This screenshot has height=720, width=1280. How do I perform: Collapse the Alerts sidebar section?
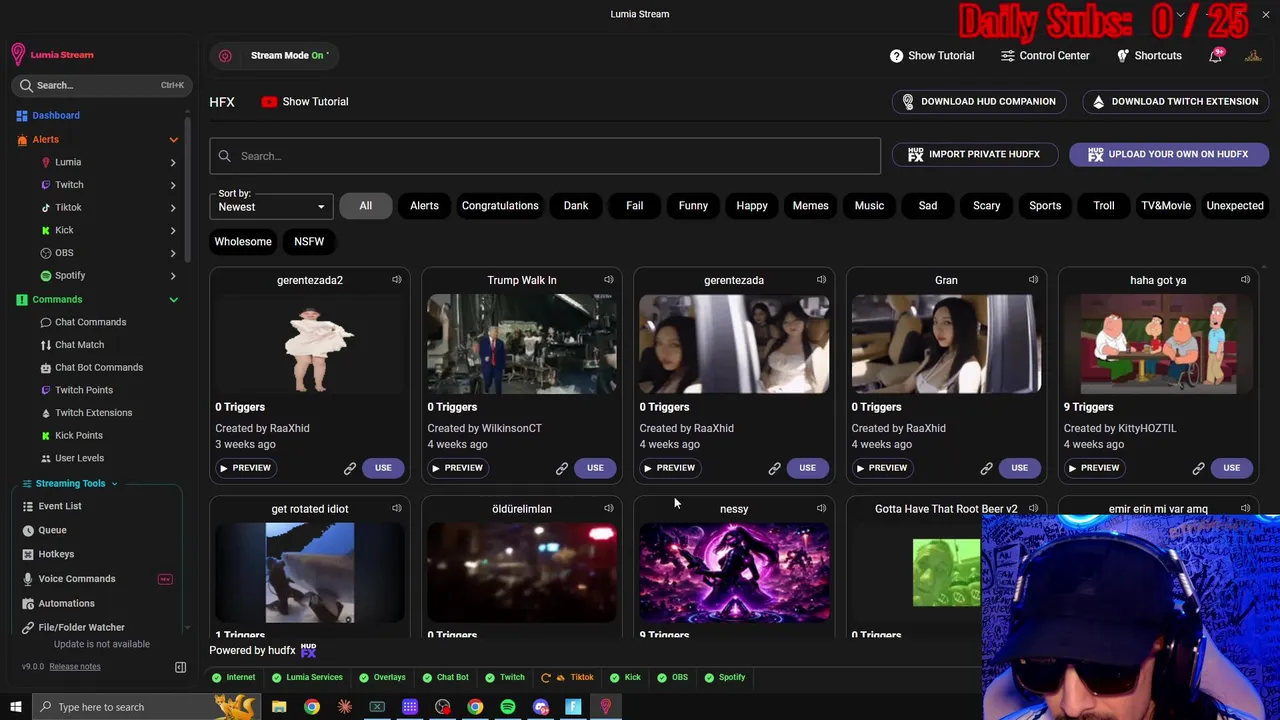point(174,140)
